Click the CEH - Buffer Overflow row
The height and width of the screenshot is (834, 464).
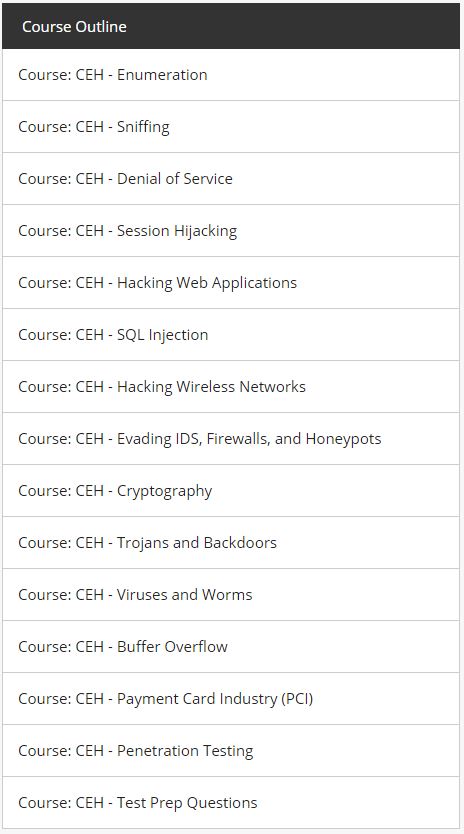click(231, 647)
